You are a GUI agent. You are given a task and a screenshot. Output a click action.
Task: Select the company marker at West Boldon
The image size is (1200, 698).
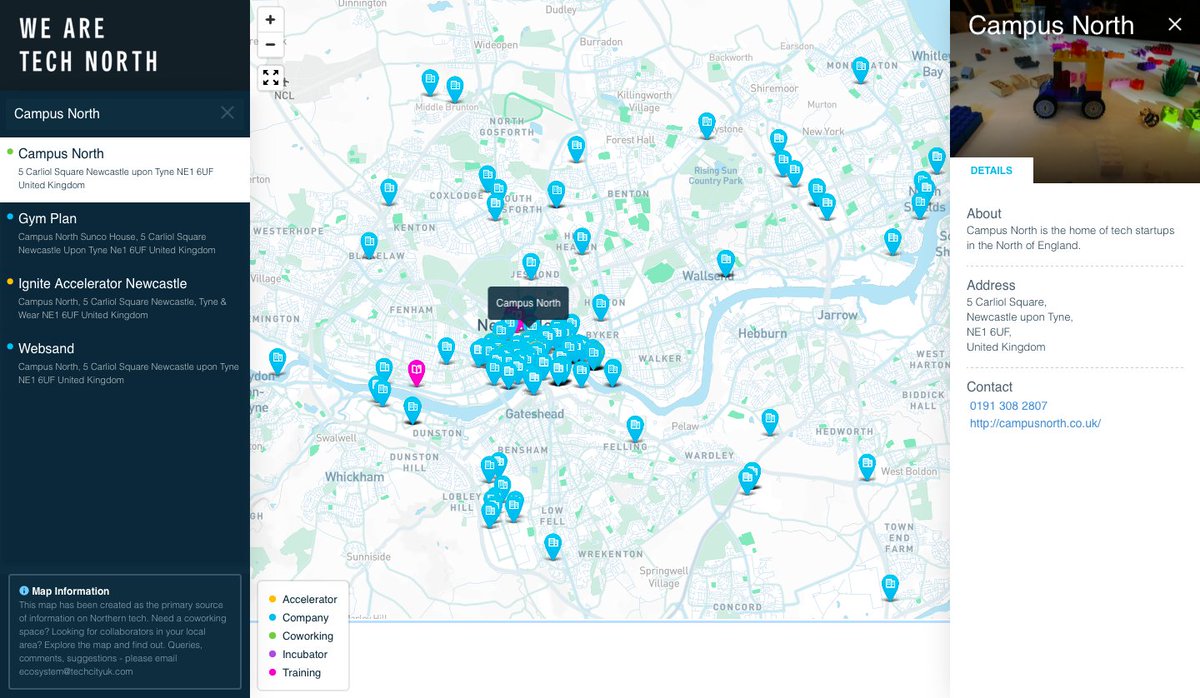point(867,467)
